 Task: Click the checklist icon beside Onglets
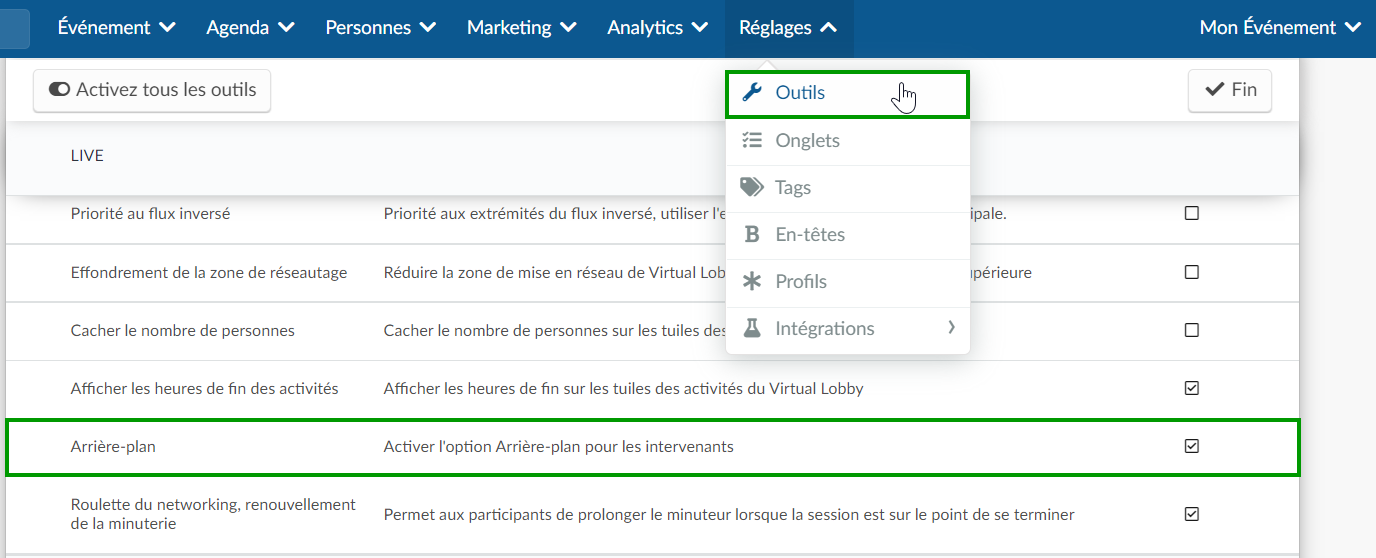752,141
